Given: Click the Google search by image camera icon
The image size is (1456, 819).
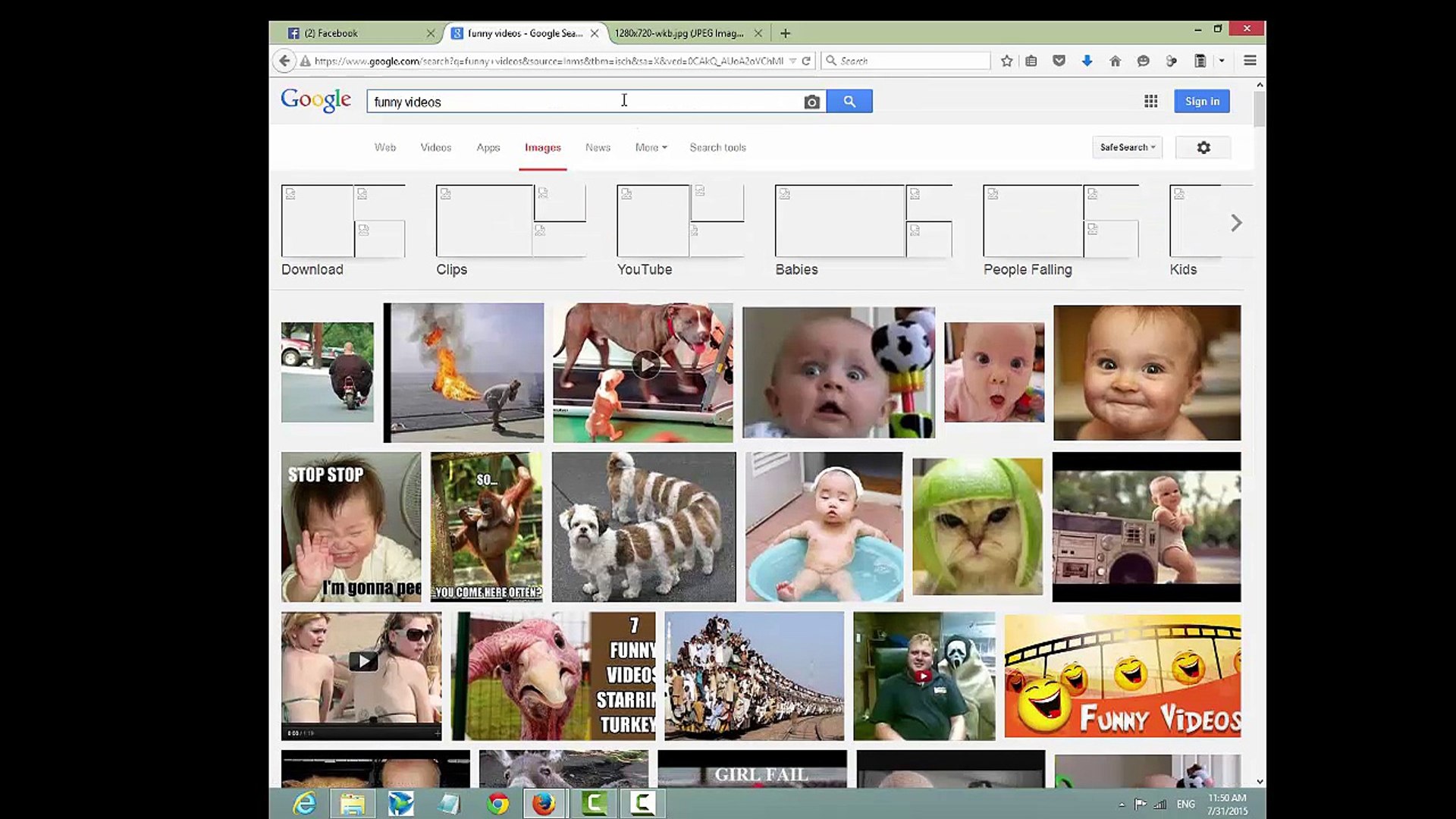Looking at the screenshot, I should click(x=811, y=102).
